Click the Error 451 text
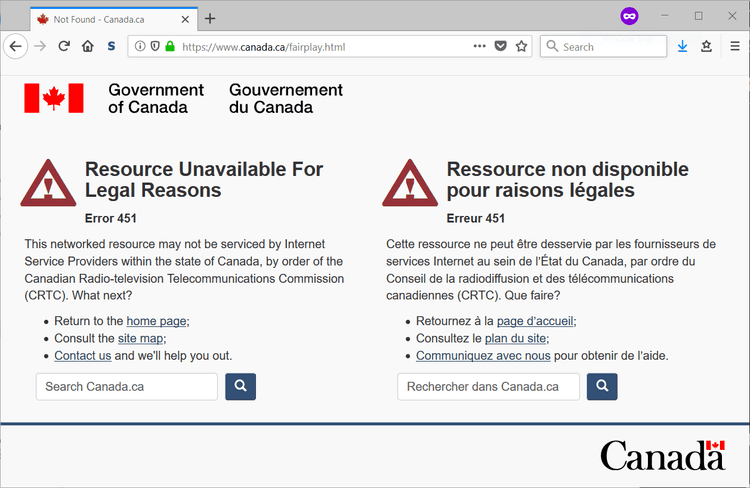 coord(110,219)
